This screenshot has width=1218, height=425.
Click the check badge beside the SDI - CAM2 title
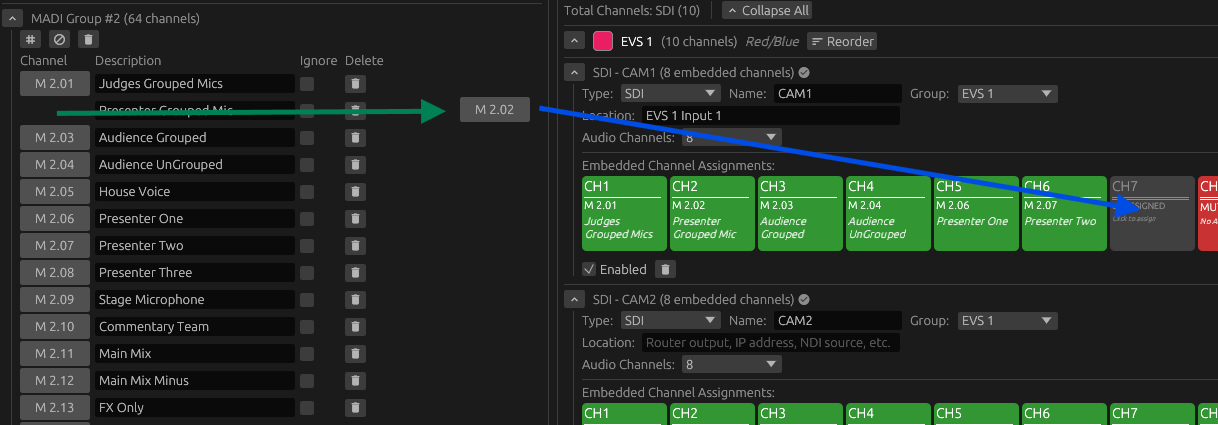point(804,298)
